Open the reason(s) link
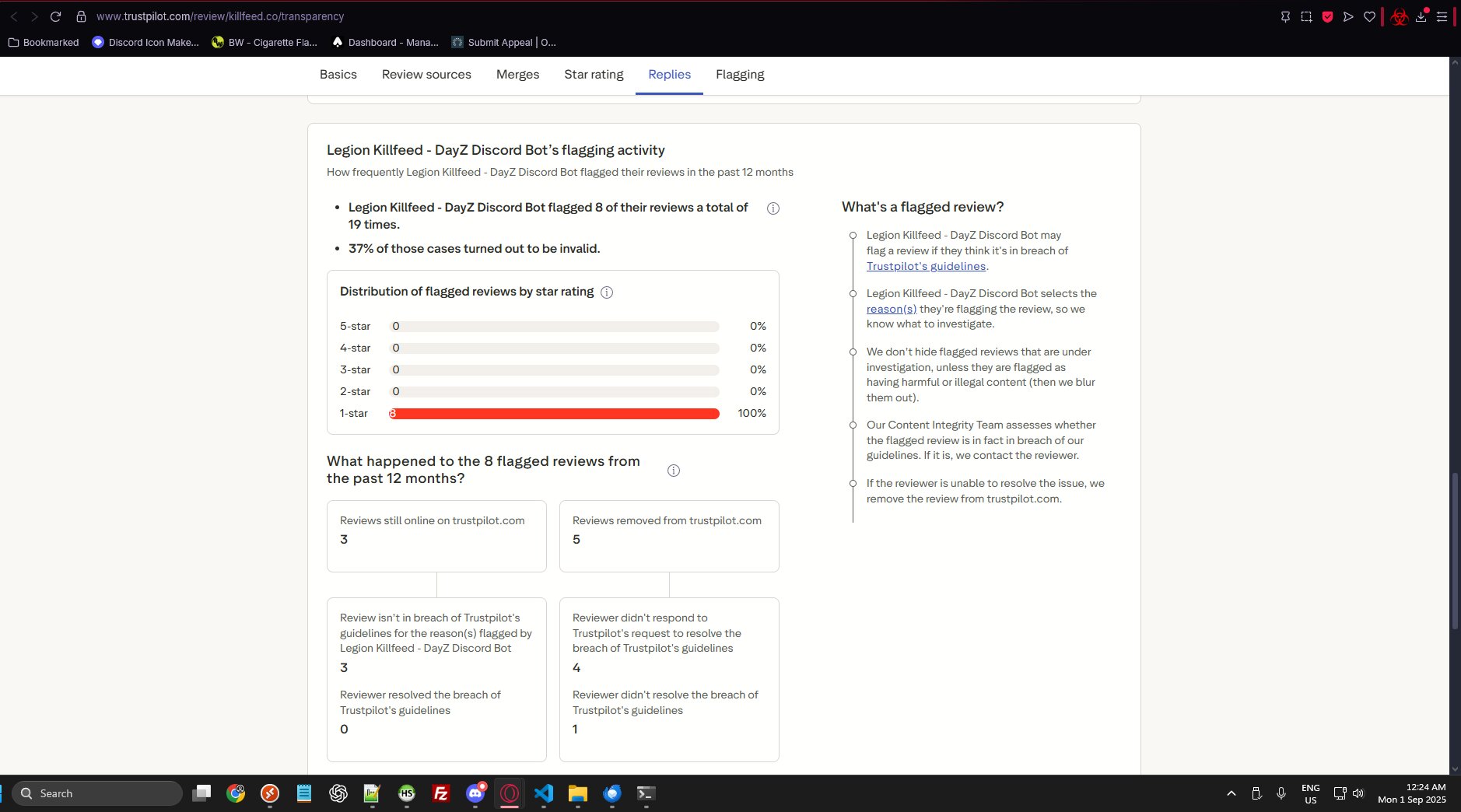Screen dimensions: 1461x812 click(x=892, y=309)
